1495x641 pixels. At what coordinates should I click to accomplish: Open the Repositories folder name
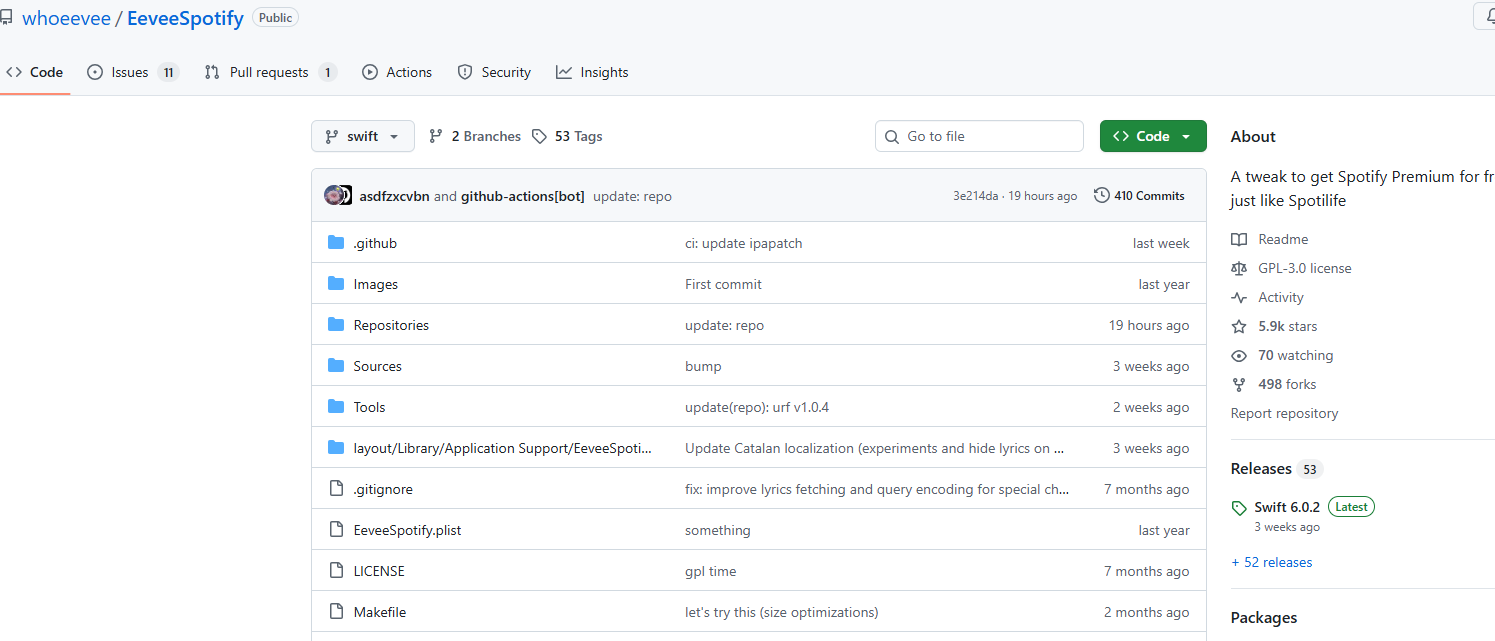(391, 325)
